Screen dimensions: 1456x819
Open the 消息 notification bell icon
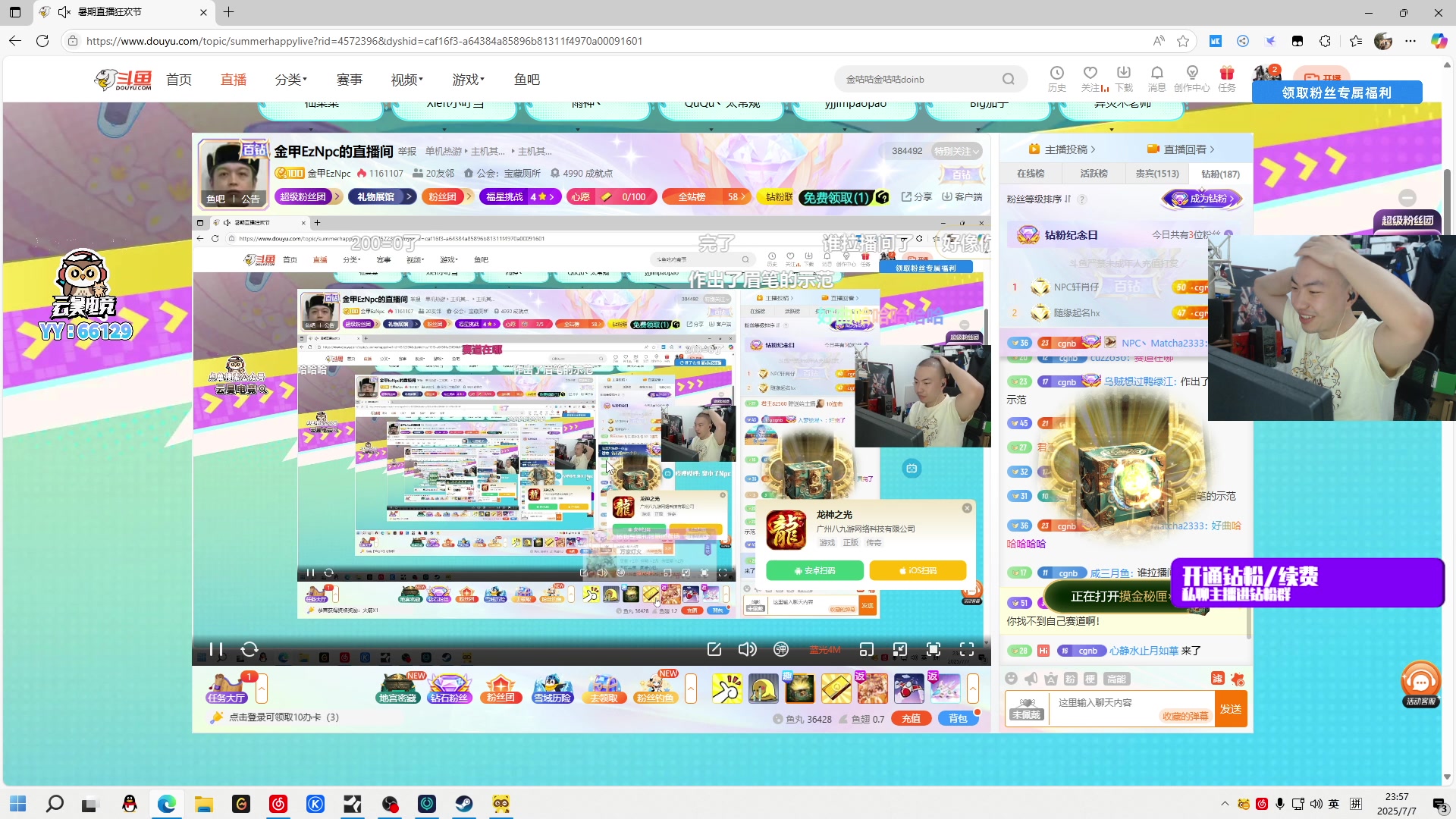(x=1157, y=78)
